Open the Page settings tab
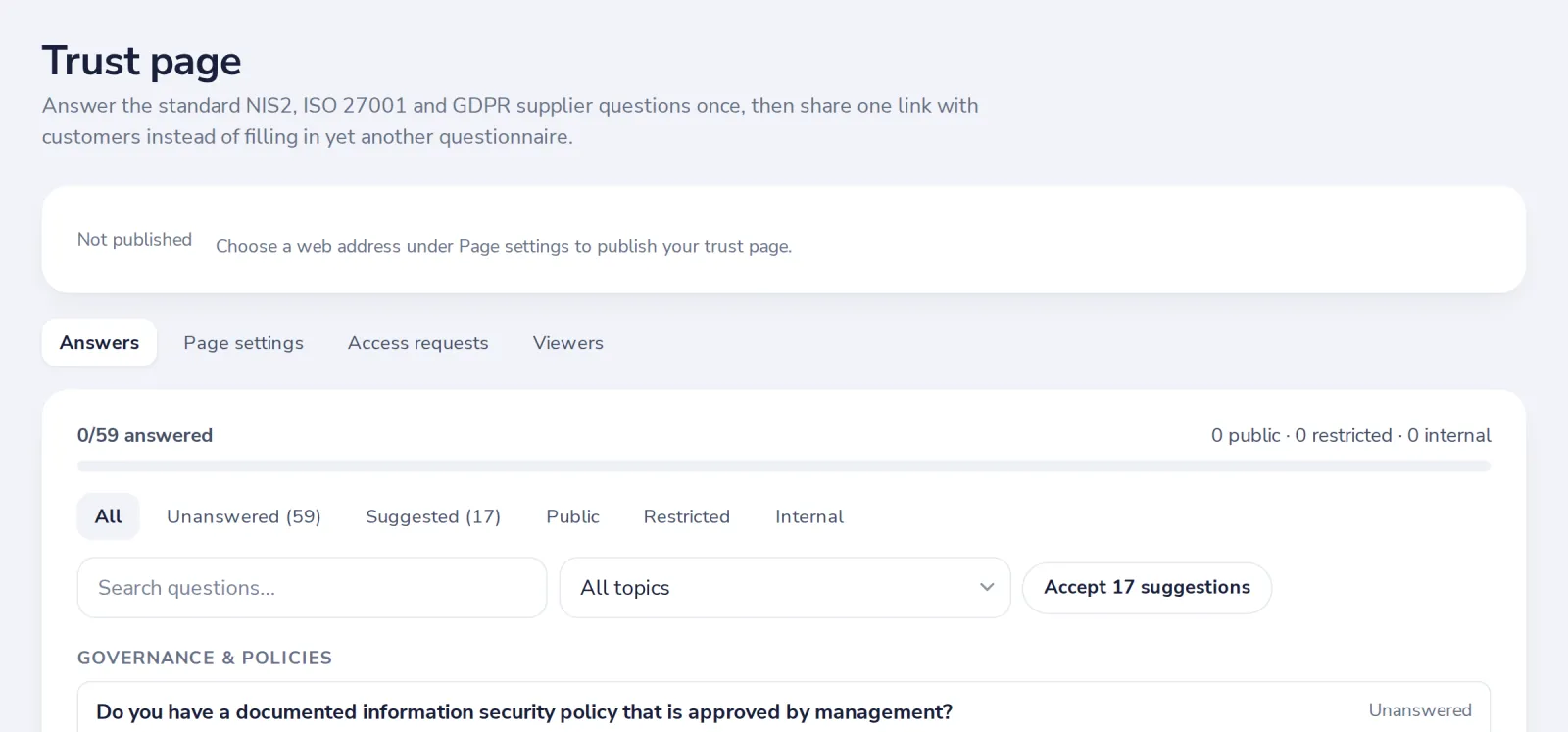This screenshot has width=1568, height=732. [x=243, y=343]
